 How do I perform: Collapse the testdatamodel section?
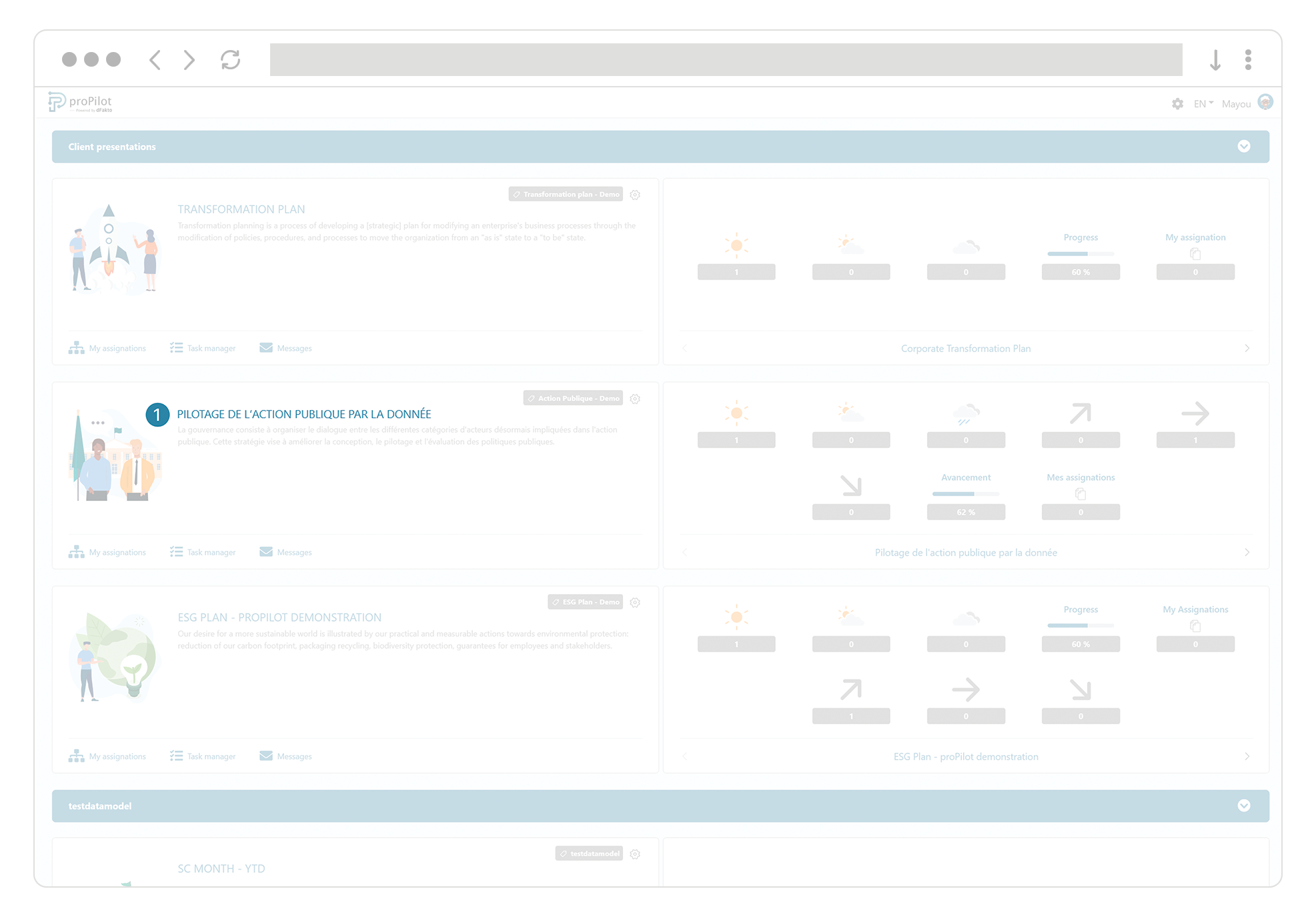tap(1243, 806)
